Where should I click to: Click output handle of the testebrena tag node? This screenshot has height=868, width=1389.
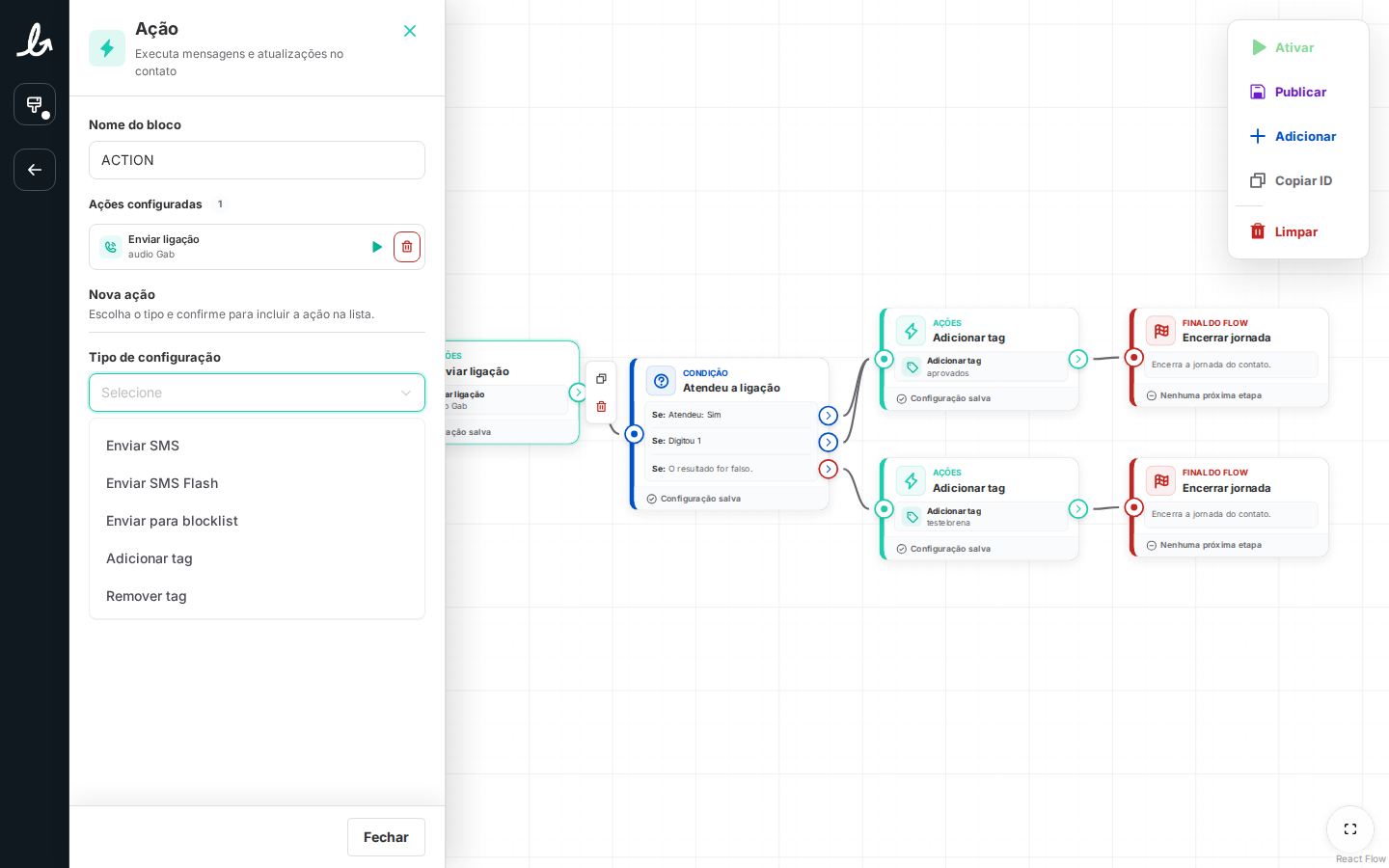point(1078,509)
